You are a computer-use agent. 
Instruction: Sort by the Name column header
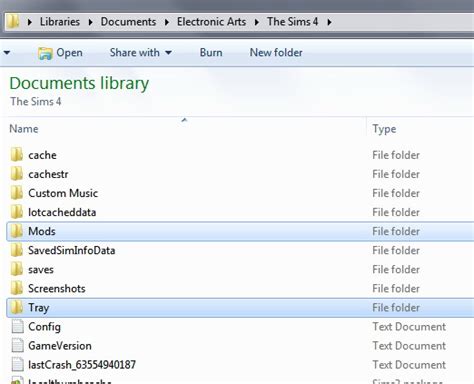click(24, 129)
